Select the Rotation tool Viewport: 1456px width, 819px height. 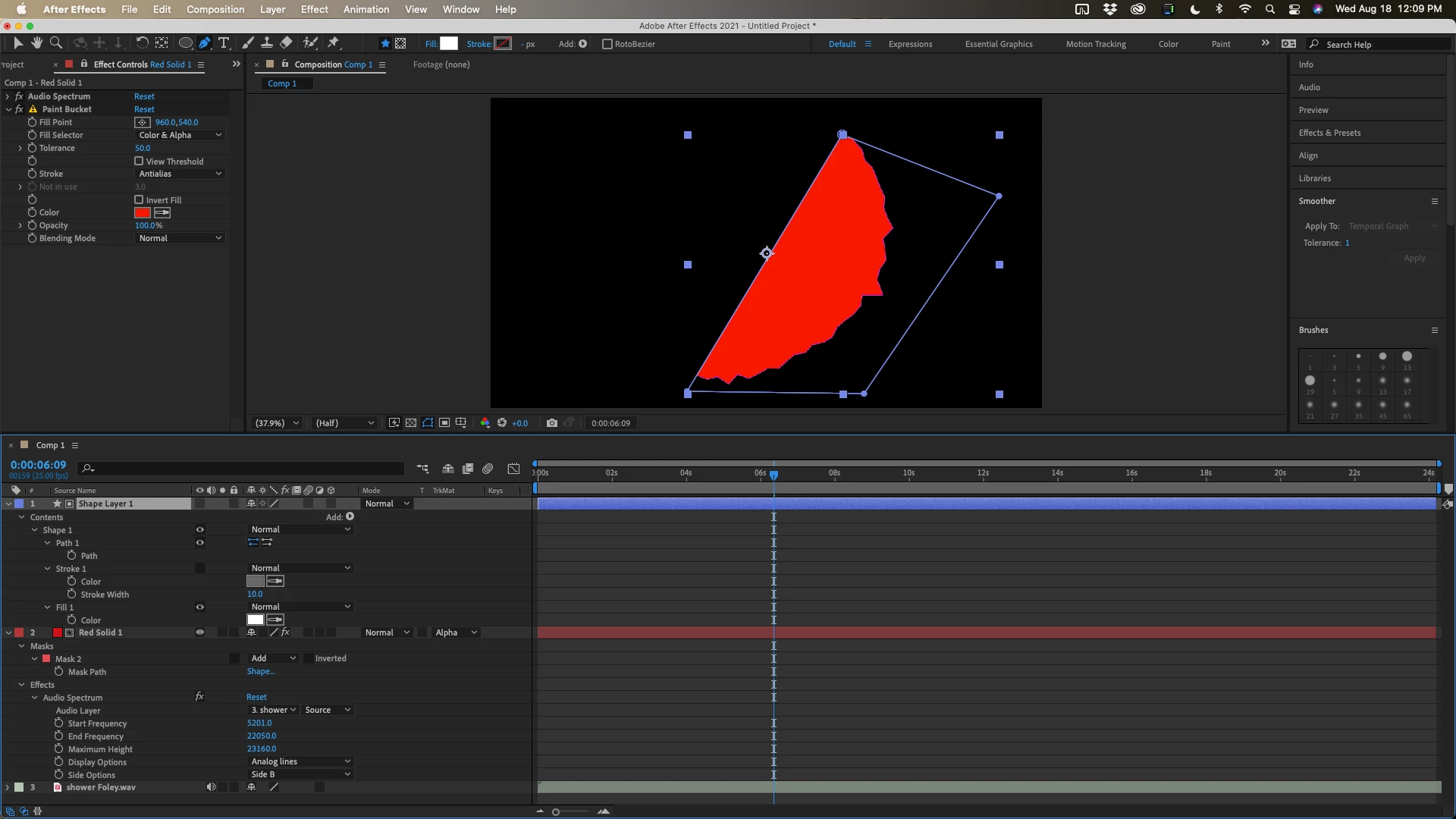pyautogui.click(x=142, y=43)
